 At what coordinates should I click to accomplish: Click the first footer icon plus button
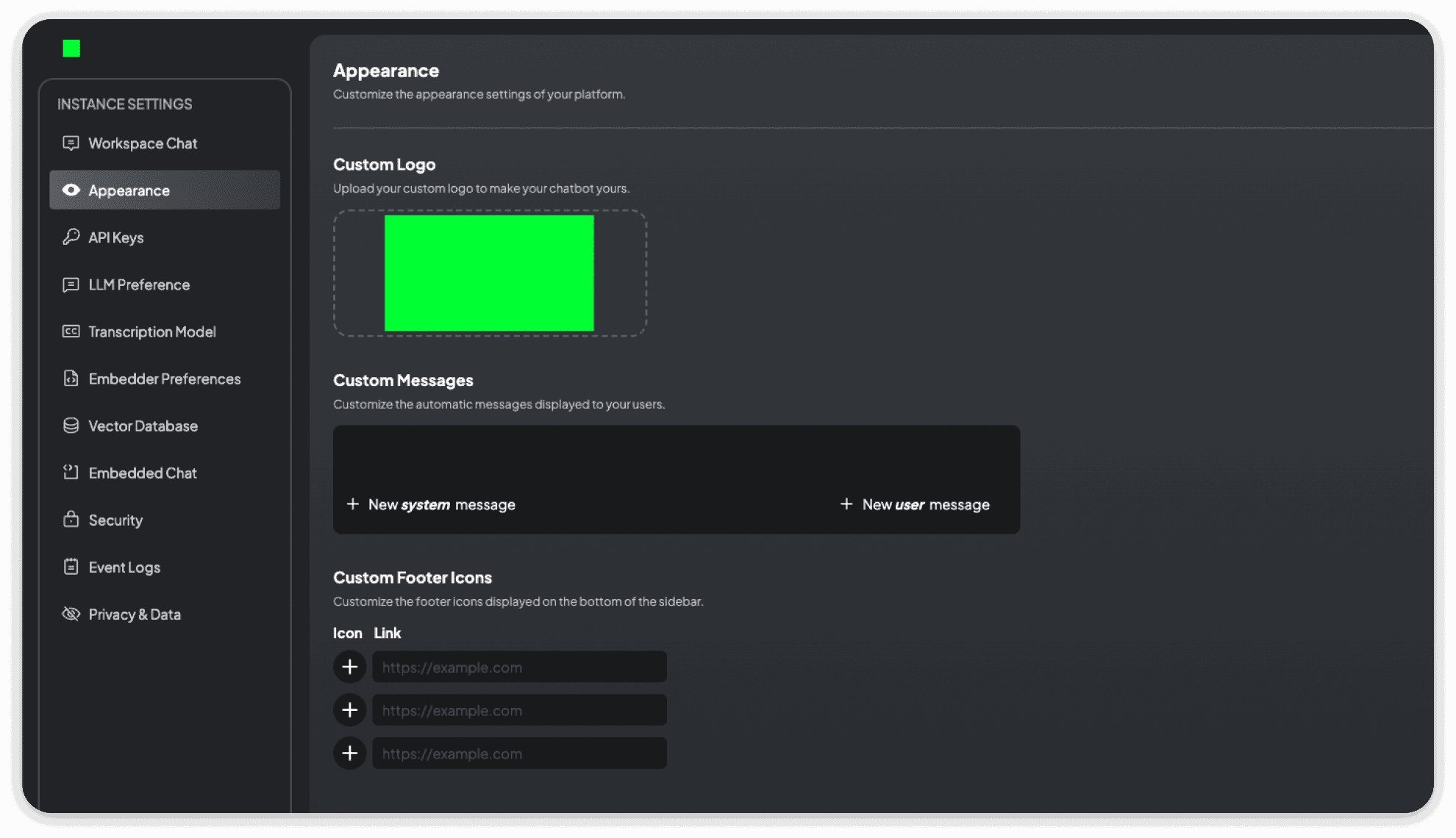click(x=350, y=667)
